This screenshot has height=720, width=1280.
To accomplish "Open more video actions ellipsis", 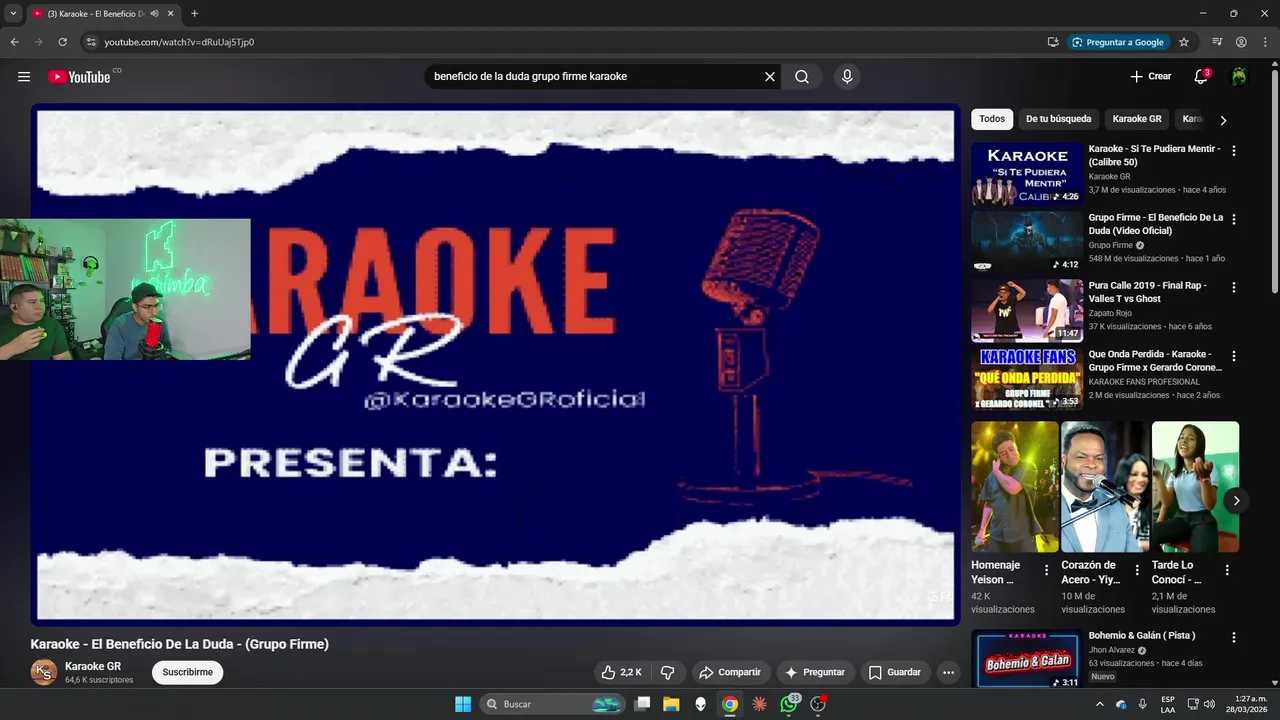I will pyautogui.click(x=949, y=672).
